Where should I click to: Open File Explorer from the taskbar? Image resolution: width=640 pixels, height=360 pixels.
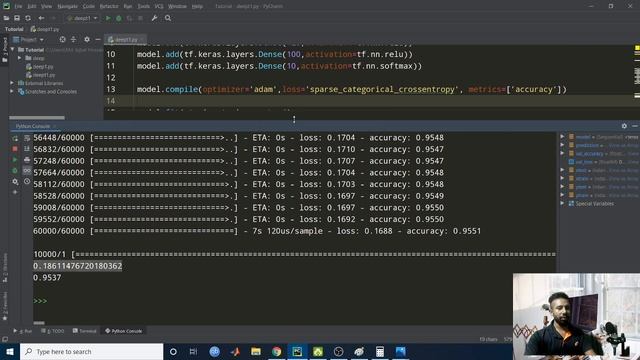256,351
